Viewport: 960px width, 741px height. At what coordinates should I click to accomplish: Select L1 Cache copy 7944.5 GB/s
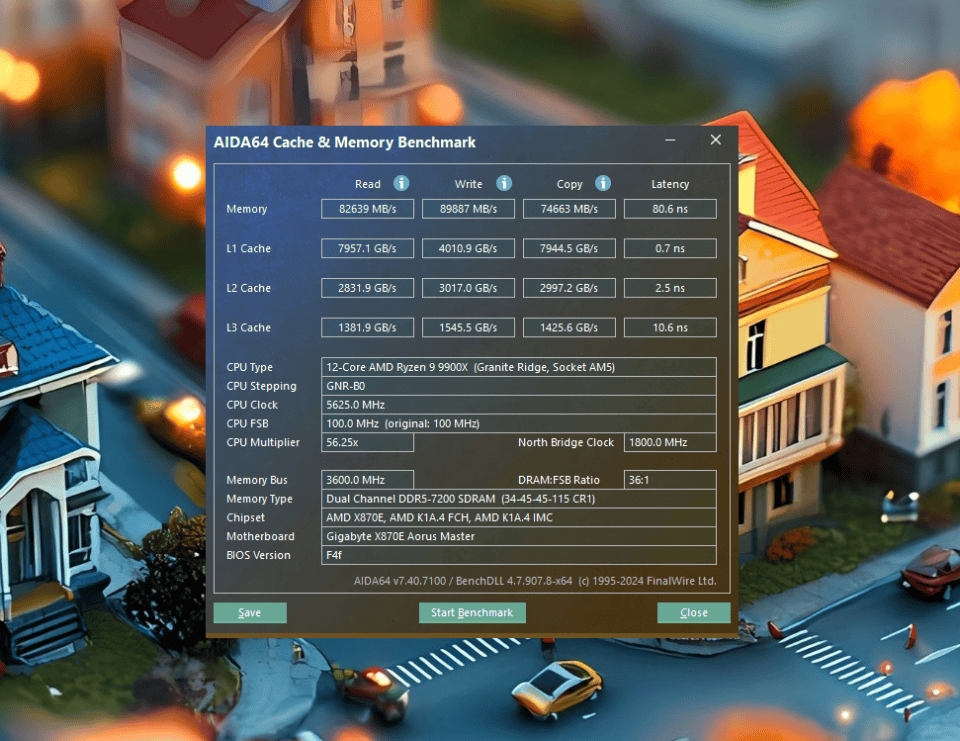point(569,248)
